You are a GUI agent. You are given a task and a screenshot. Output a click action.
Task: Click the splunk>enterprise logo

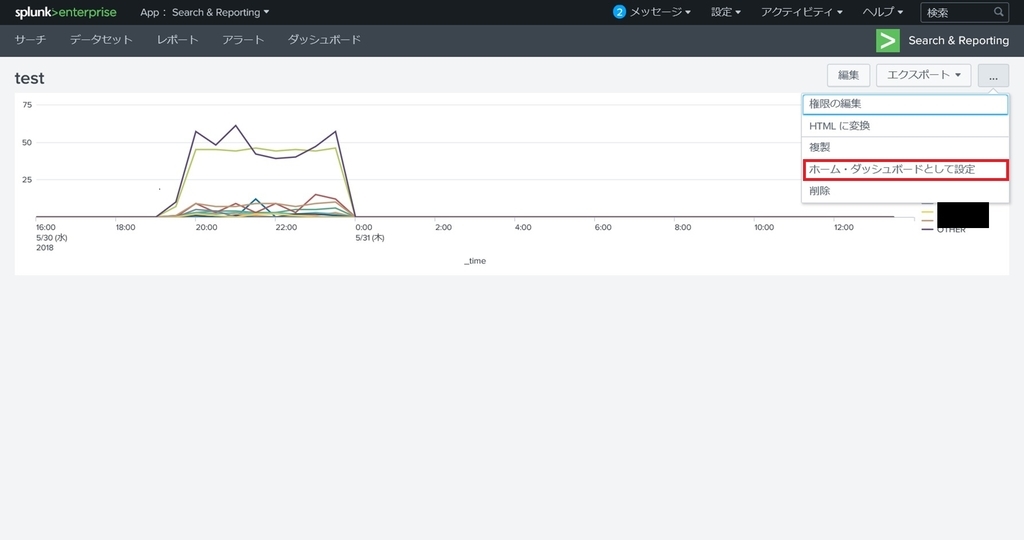pyautogui.click(x=65, y=12)
